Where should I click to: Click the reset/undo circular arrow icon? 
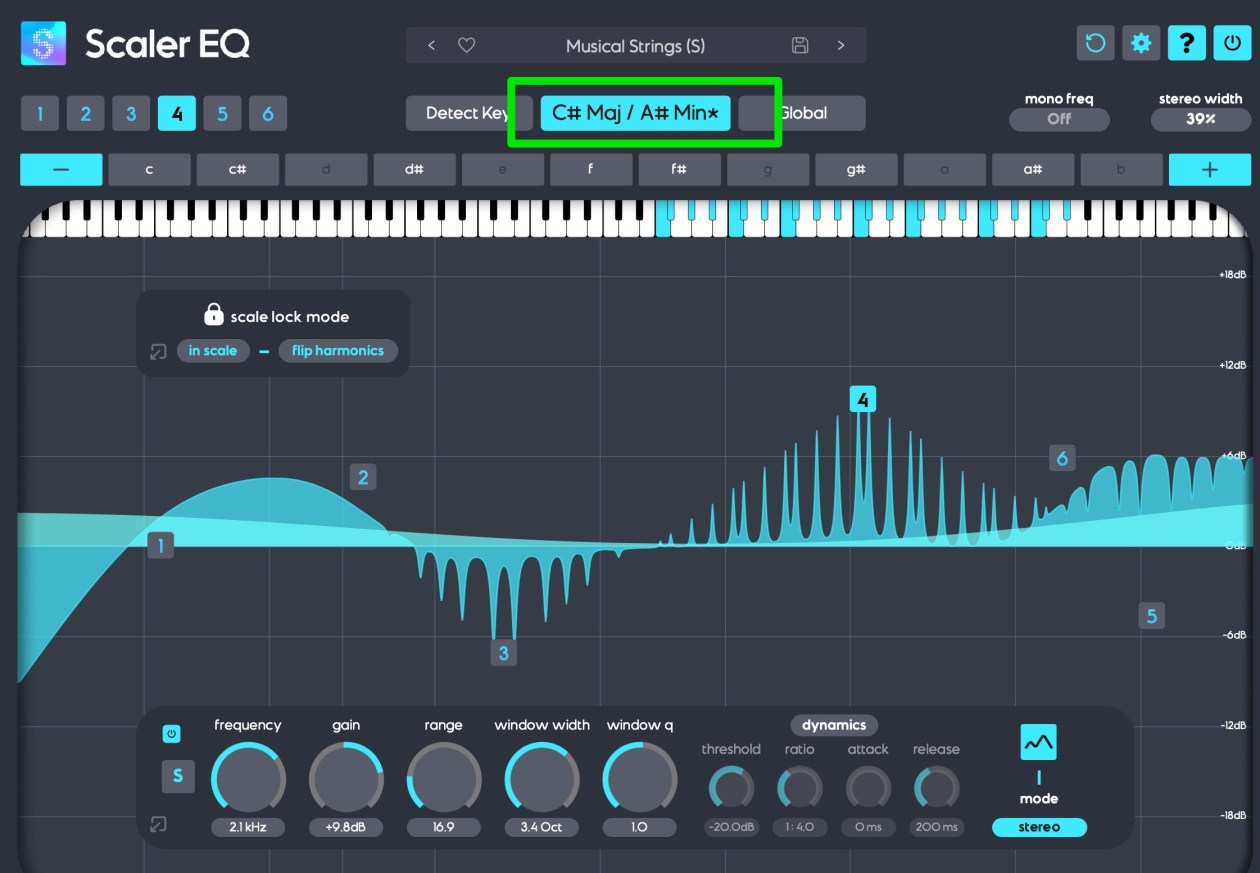point(1095,43)
